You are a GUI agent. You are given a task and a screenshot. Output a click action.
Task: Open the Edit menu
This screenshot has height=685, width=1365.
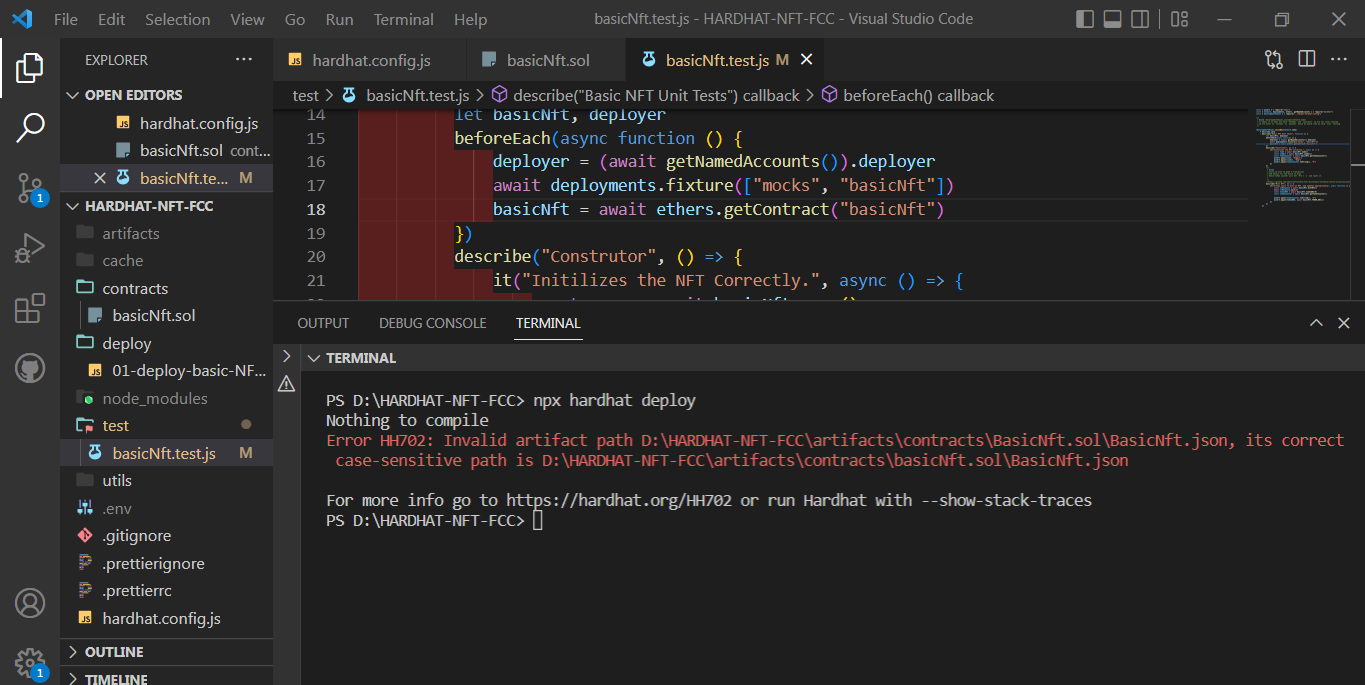point(112,19)
